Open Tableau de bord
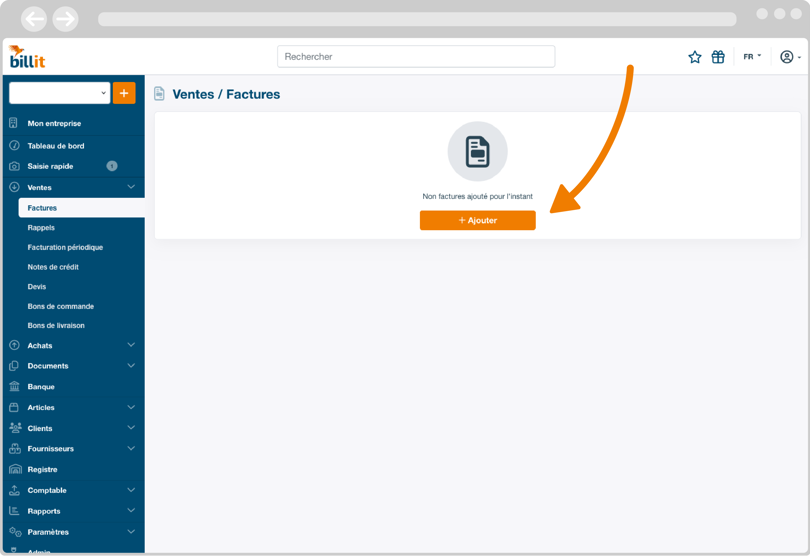Viewport: 810px width, 556px height. point(56,146)
